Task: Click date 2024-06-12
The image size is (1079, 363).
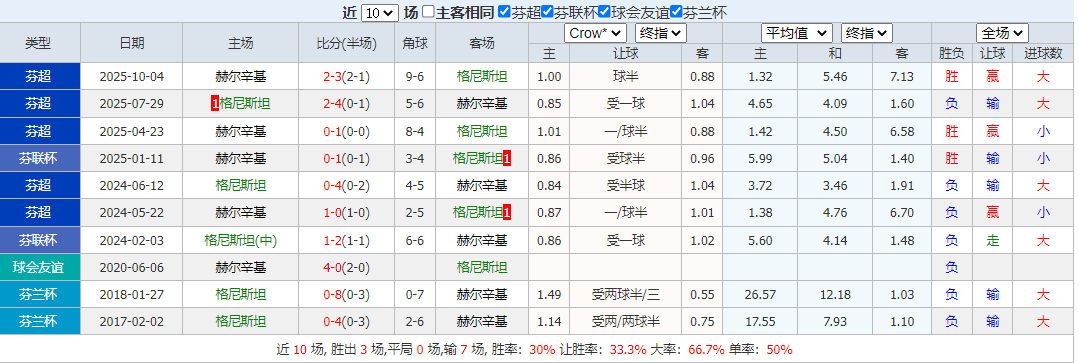Action: (x=132, y=186)
